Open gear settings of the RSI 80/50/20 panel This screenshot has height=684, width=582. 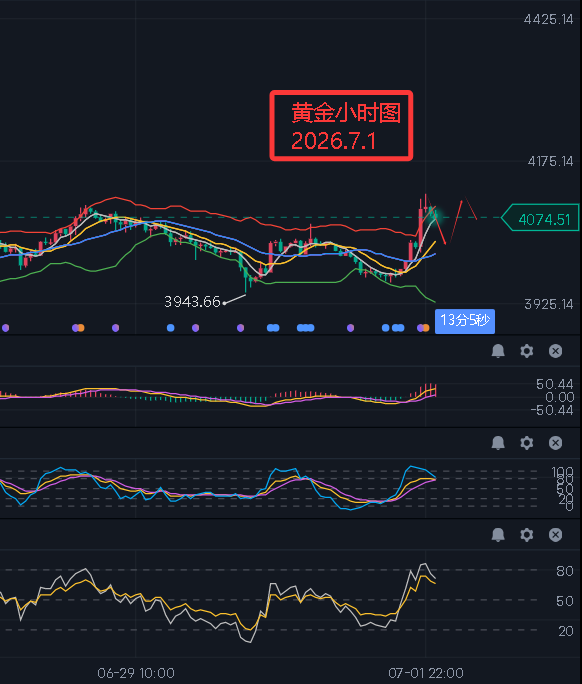527,534
